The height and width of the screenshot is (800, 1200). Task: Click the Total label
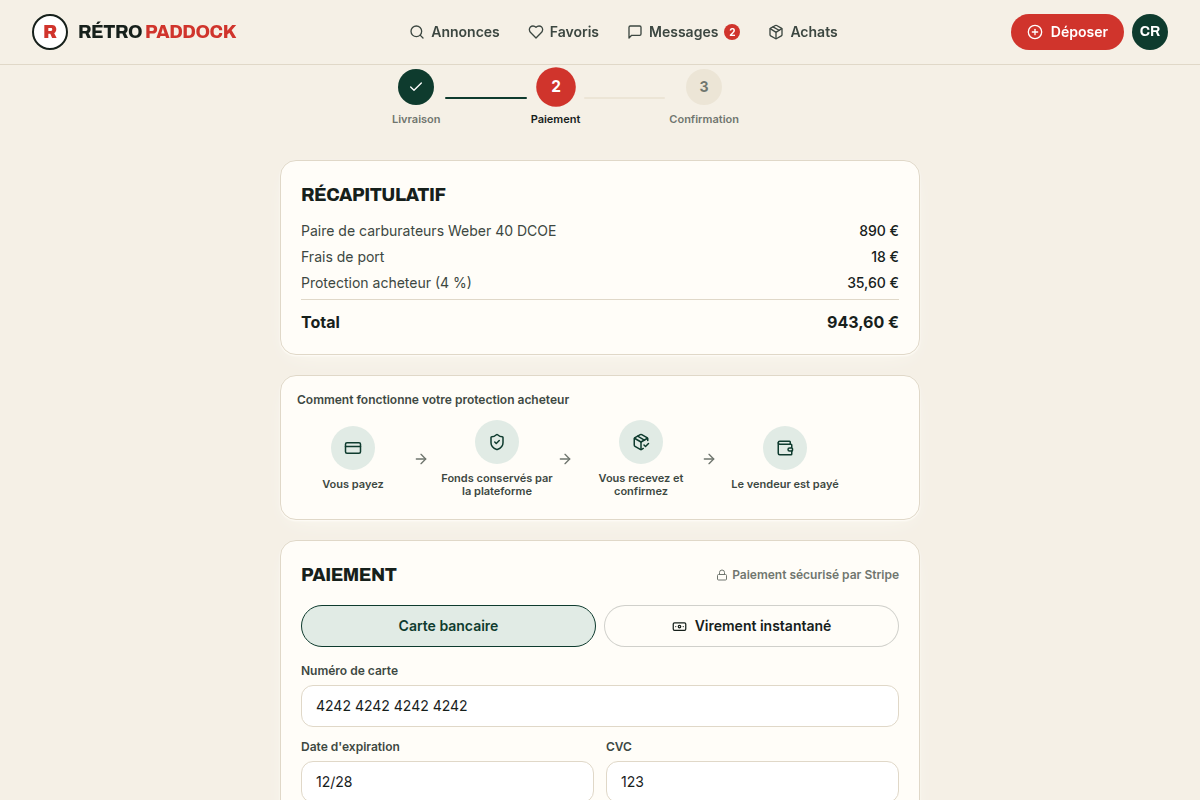320,322
